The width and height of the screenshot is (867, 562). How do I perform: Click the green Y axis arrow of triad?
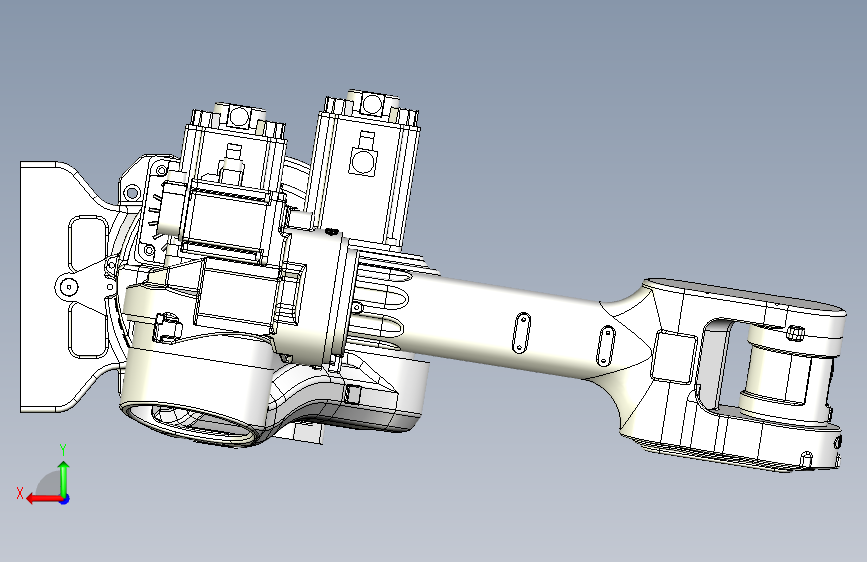(64, 478)
